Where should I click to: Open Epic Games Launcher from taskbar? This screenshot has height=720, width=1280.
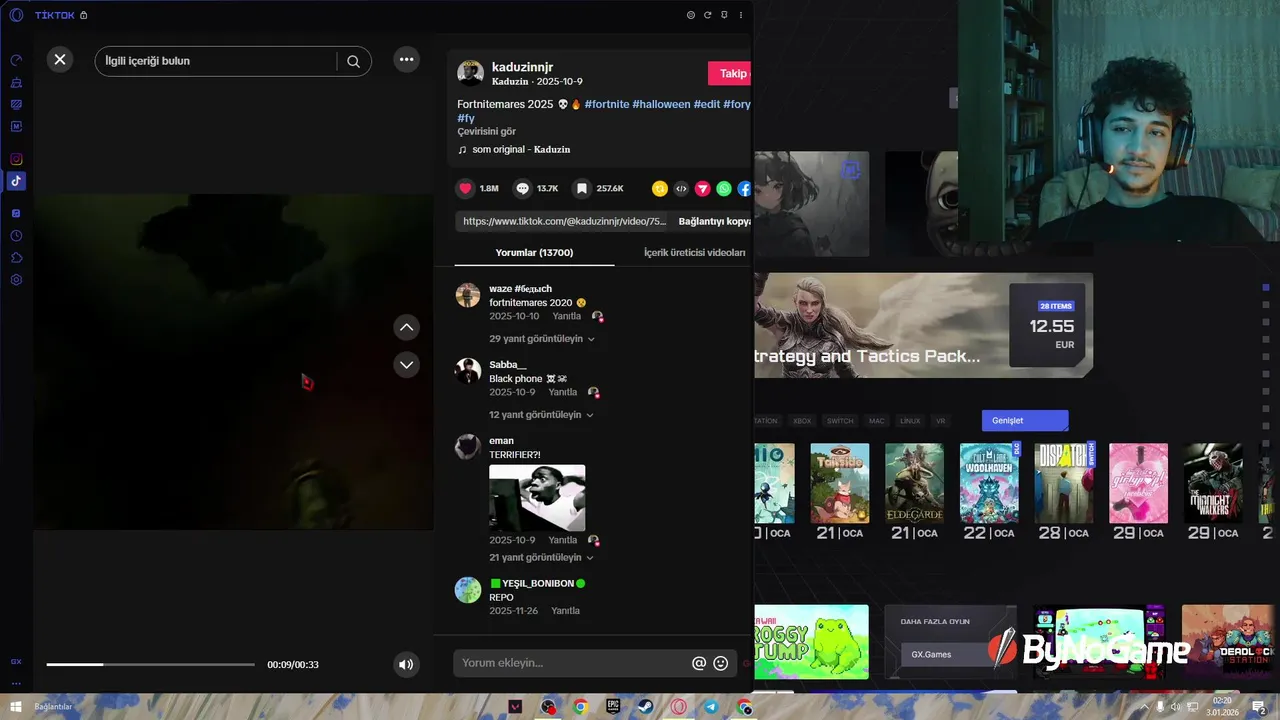point(613,707)
